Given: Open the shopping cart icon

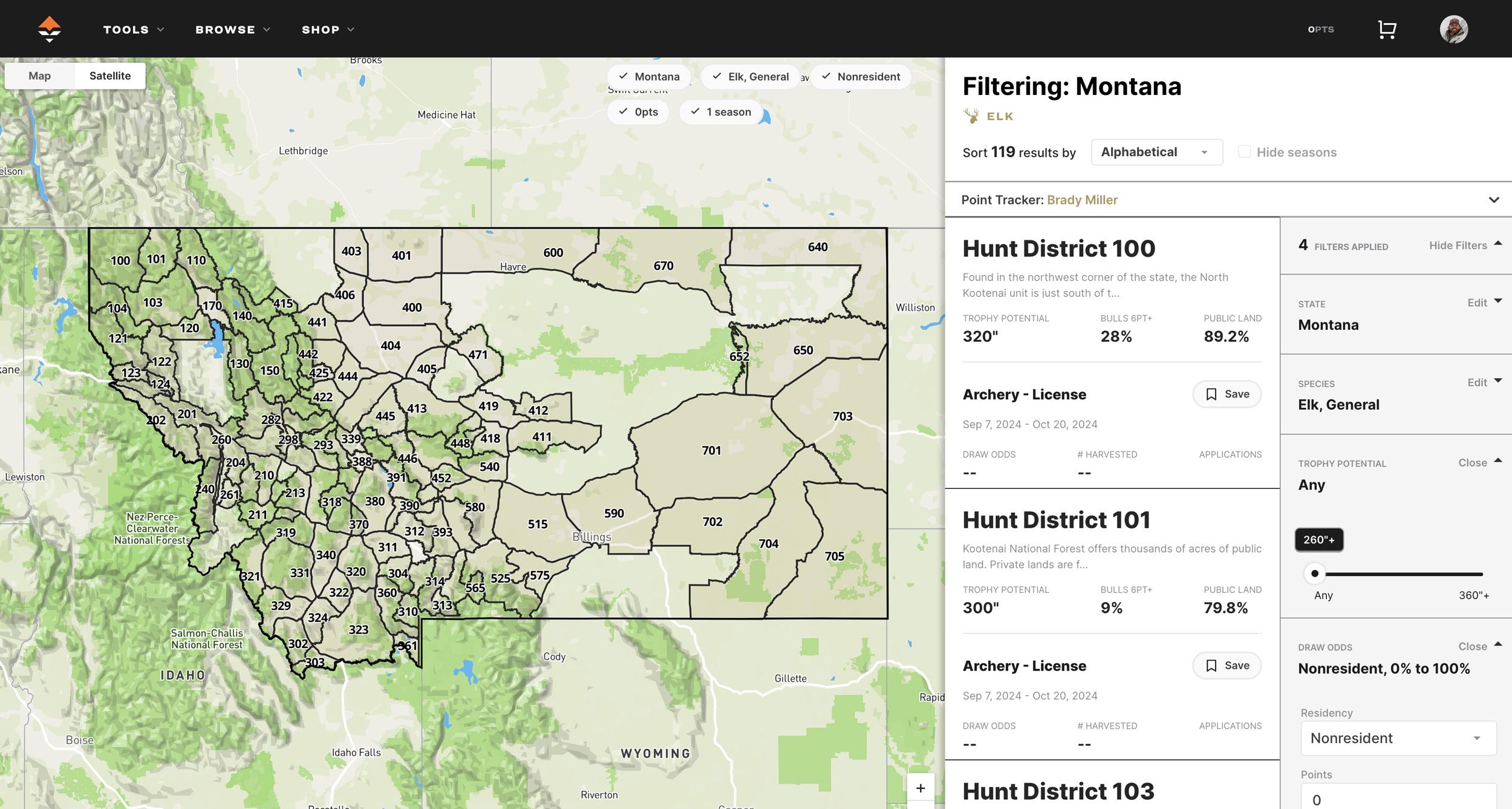Looking at the screenshot, I should (1386, 28).
